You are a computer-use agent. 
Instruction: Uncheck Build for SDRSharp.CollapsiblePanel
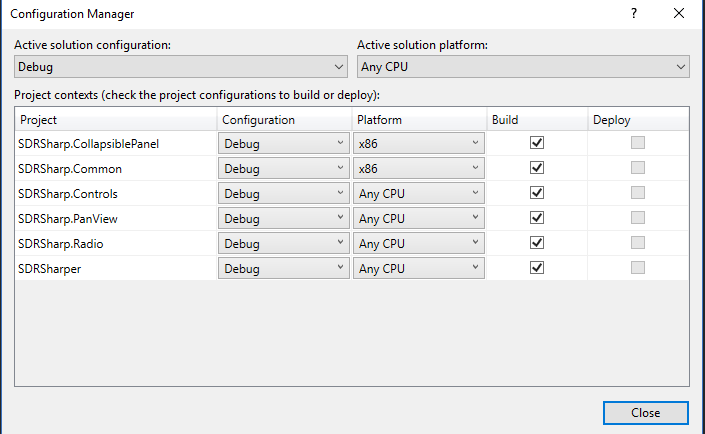(537, 143)
